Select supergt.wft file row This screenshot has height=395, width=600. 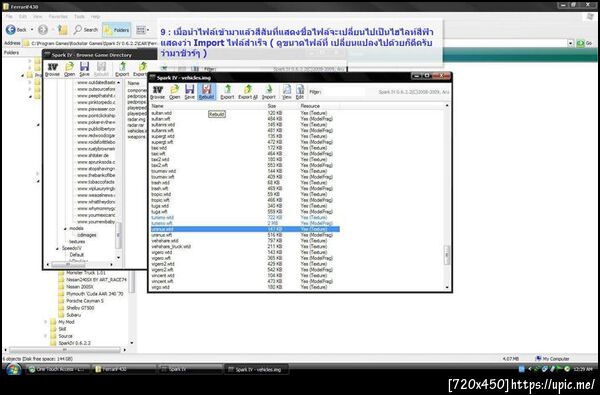click(245, 142)
